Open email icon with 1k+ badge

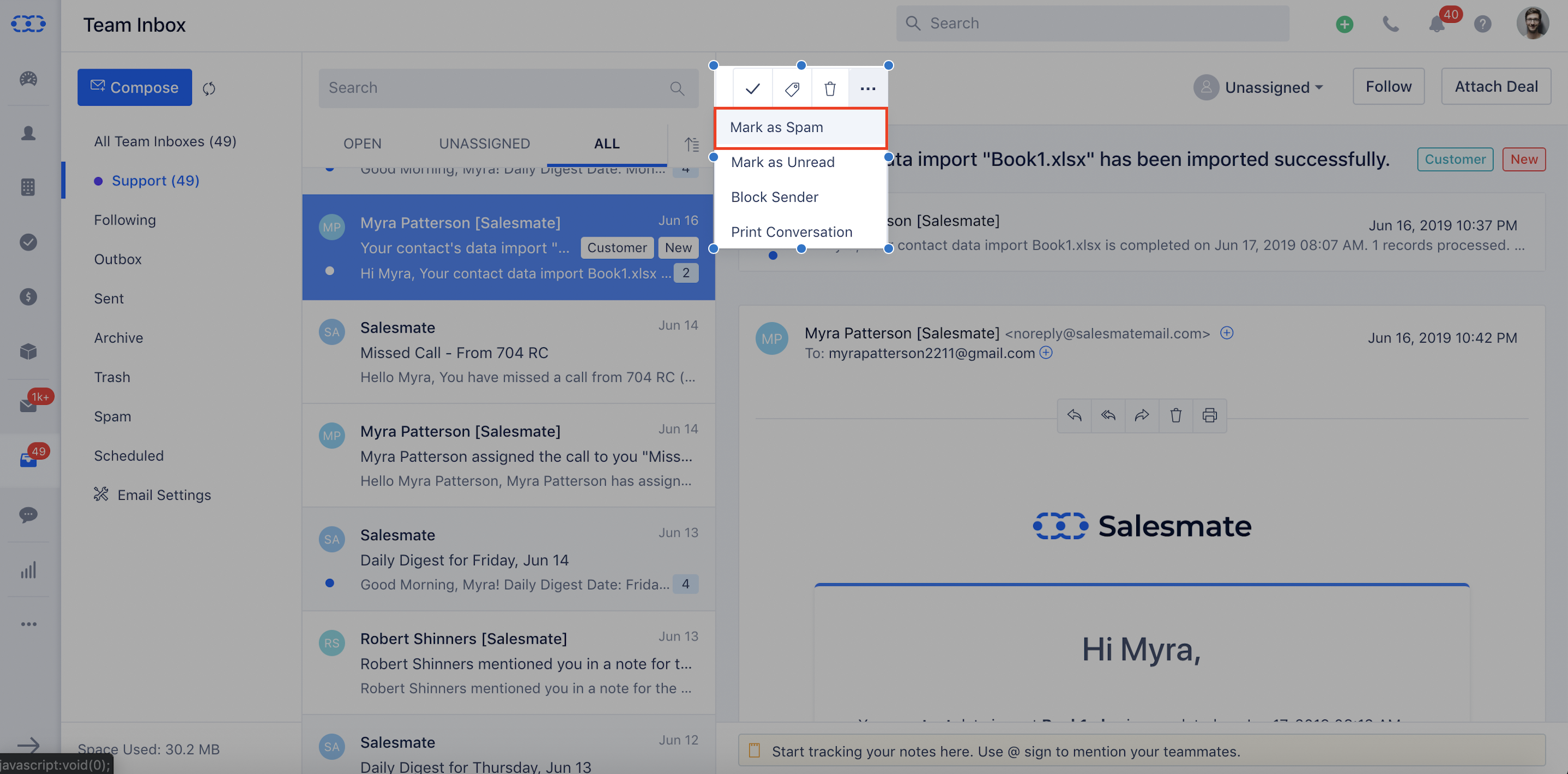pos(28,405)
